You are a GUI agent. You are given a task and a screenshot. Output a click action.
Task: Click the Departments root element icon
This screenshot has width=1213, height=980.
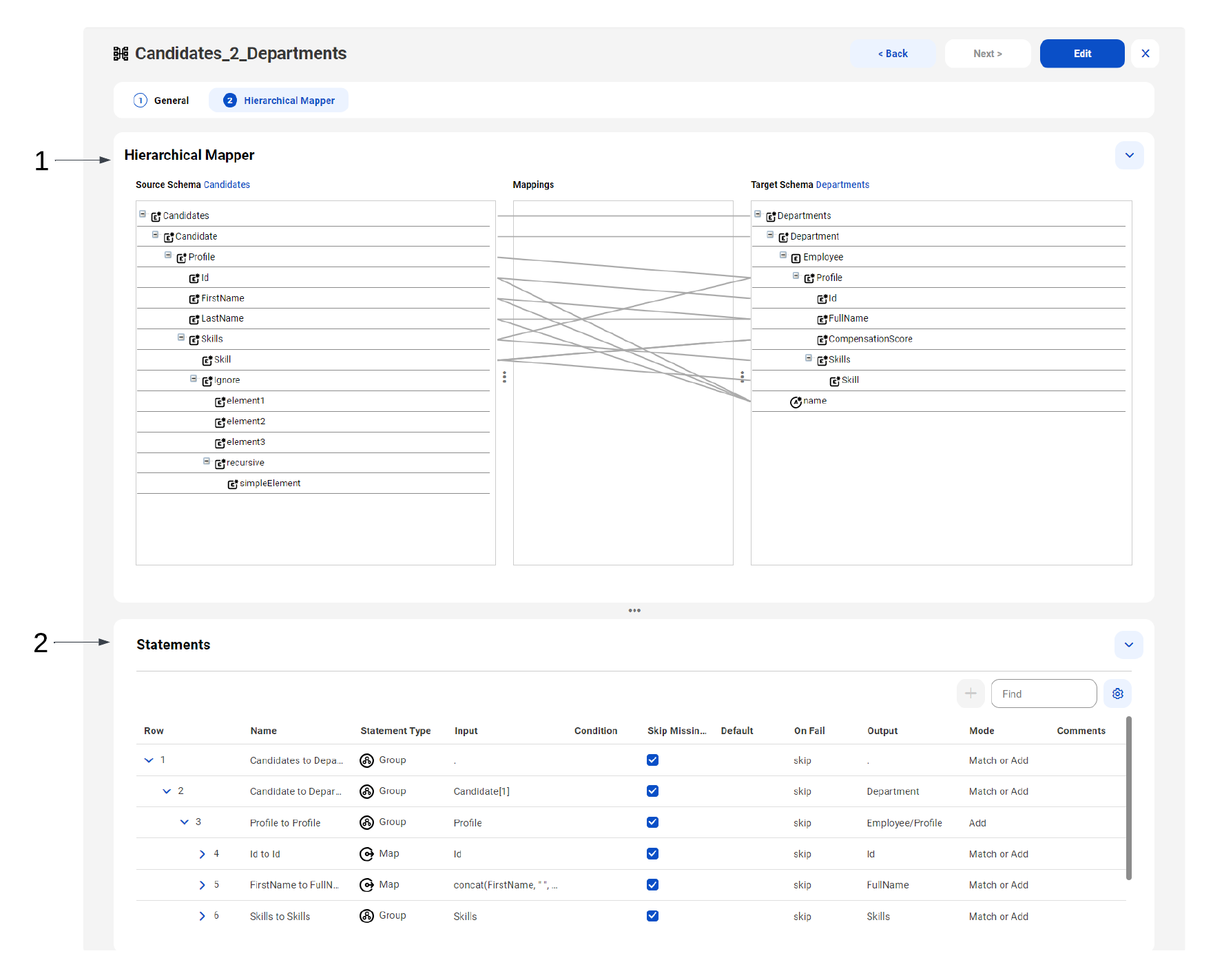click(771, 216)
